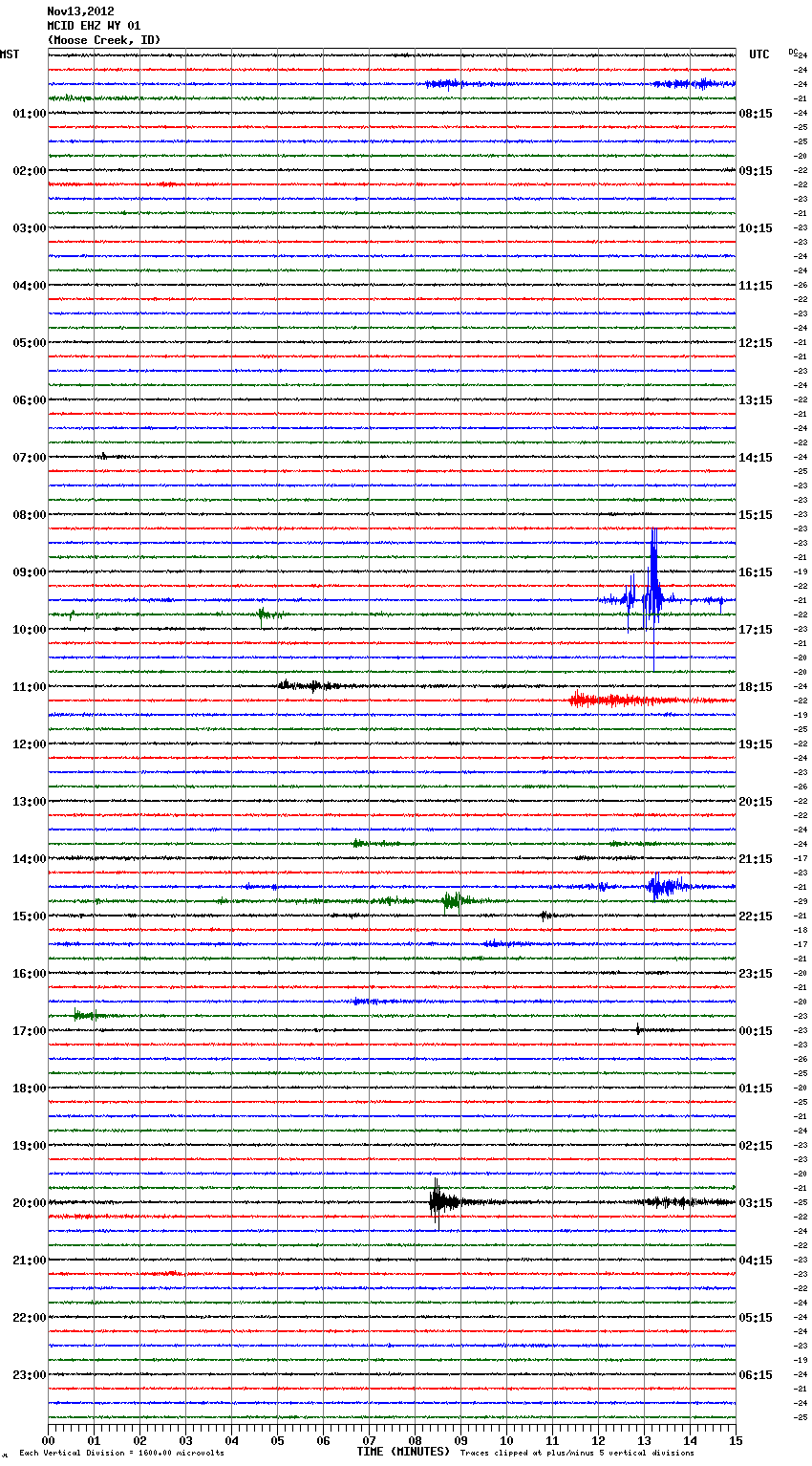Viewport: 812px width, 1466px height.
Task: Click the 00:15 UTC time label
Action: (x=756, y=1031)
